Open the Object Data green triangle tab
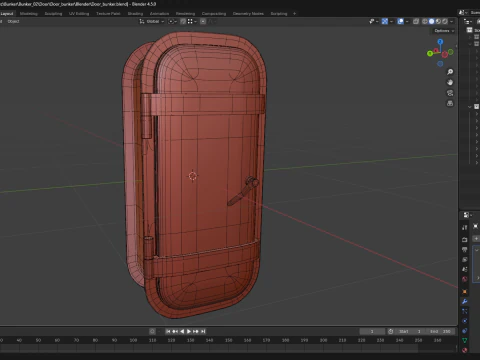 pyautogui.click(x=465, y=340)
